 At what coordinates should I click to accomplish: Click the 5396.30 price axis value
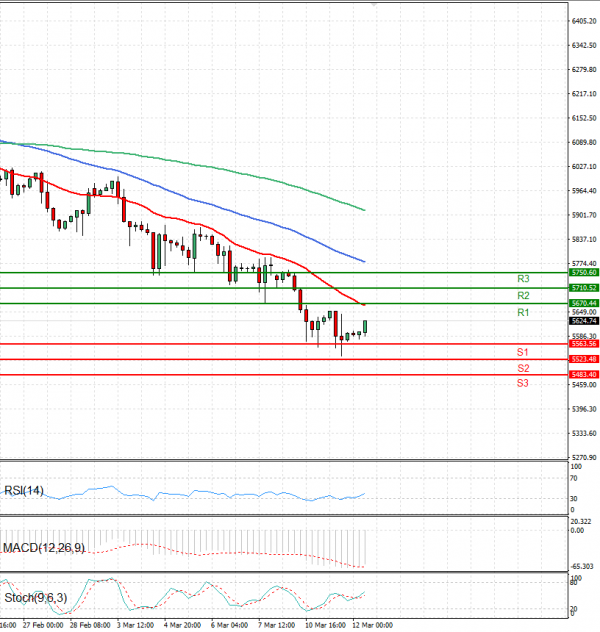584,409
